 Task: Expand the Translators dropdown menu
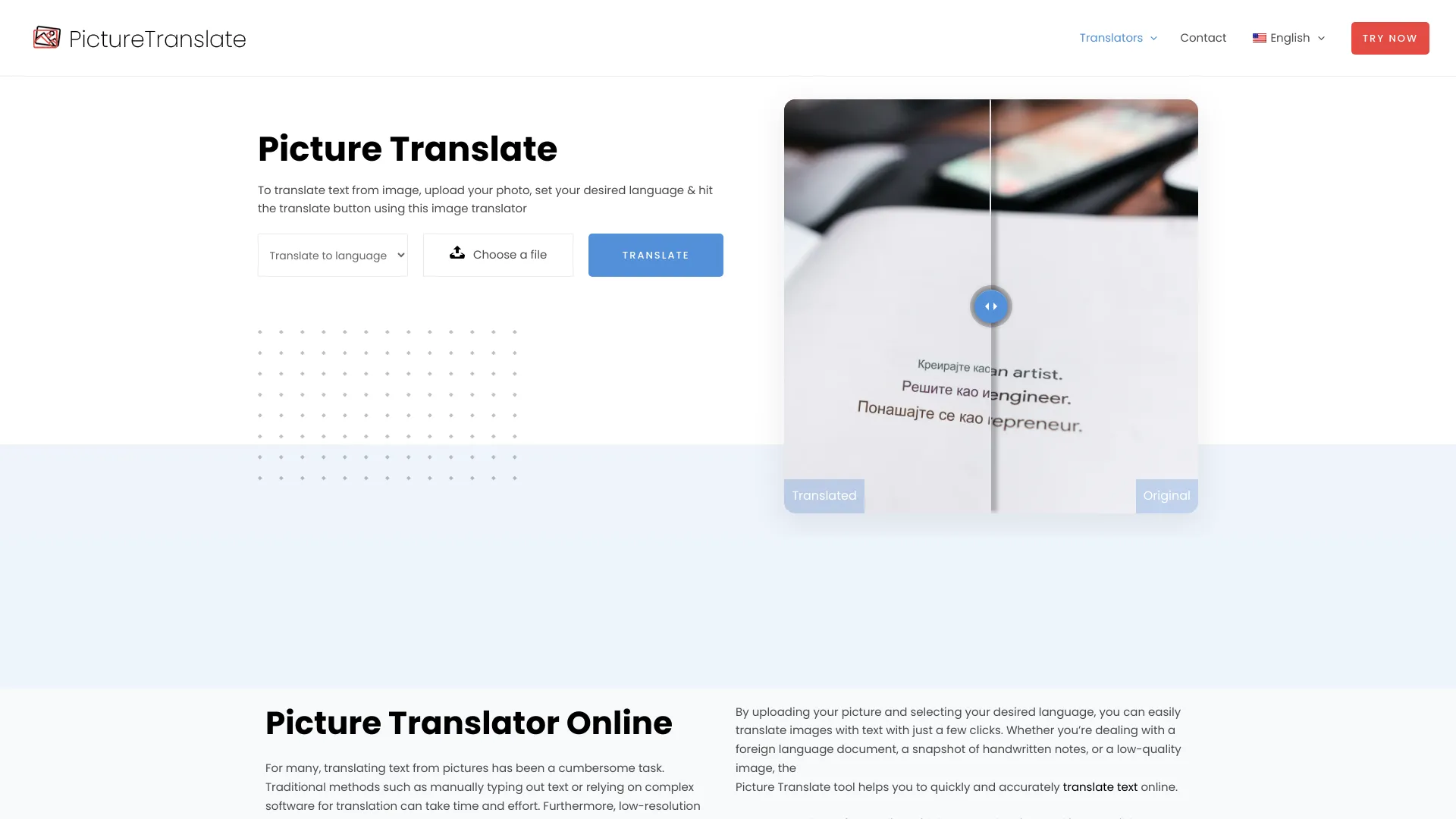click(1117, 37)
